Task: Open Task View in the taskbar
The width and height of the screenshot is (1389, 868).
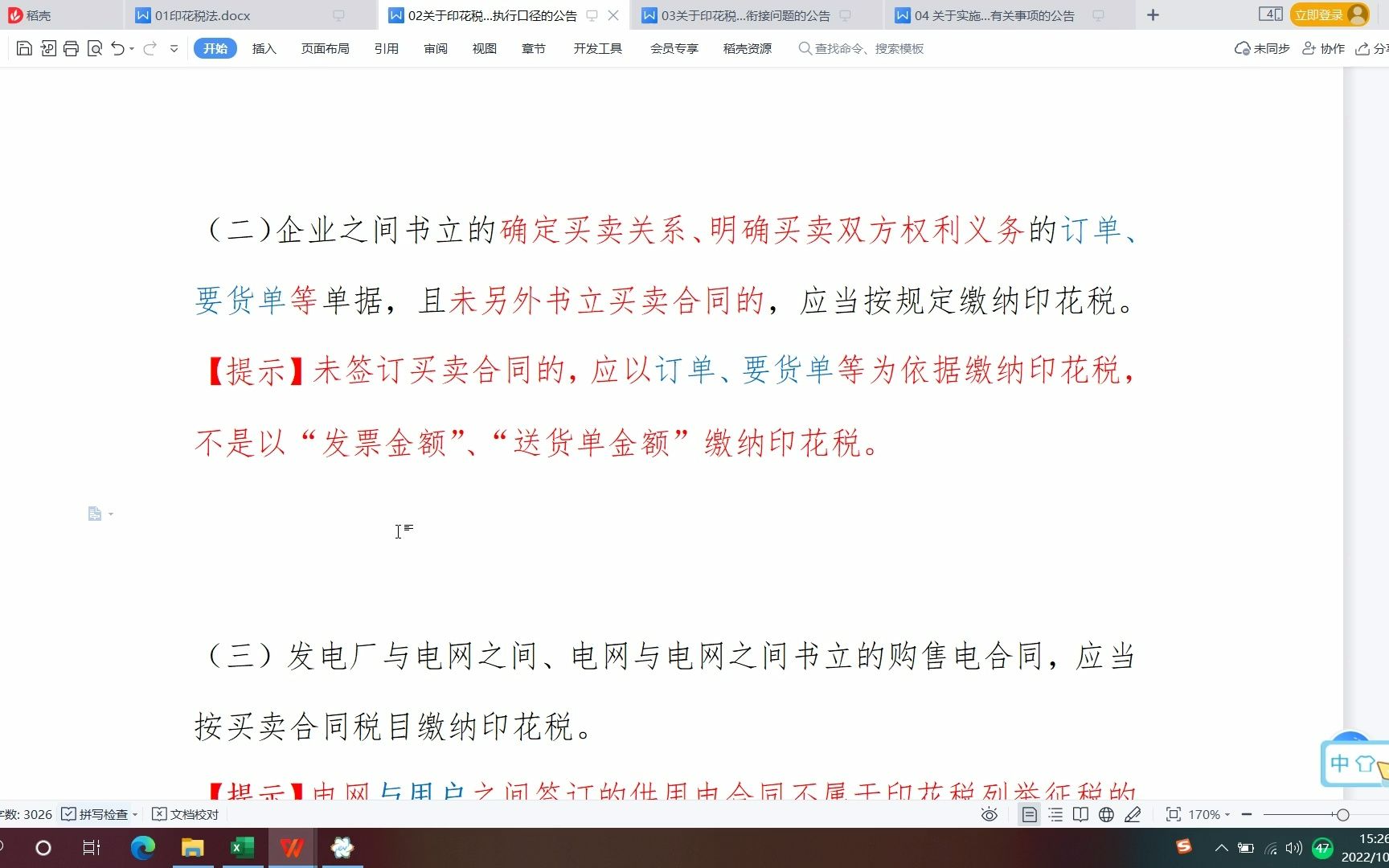Action: point(92,848)
